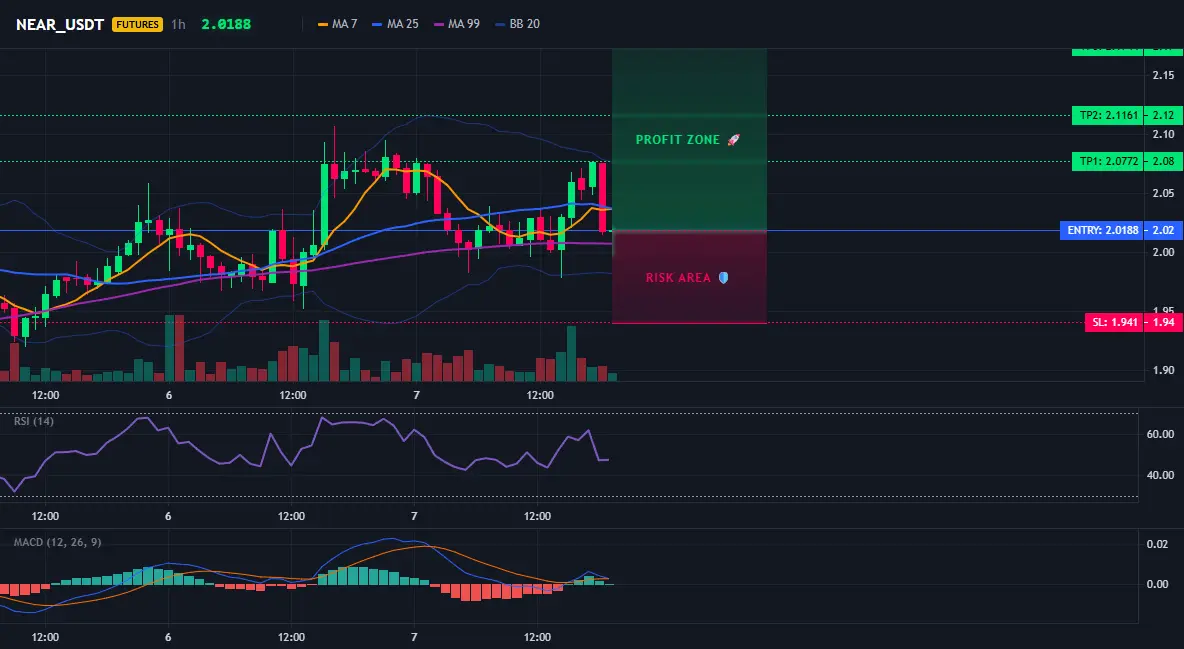Click the MA 99 legend item
Viewport: 1184px width, 649px height.
(456, 24)
